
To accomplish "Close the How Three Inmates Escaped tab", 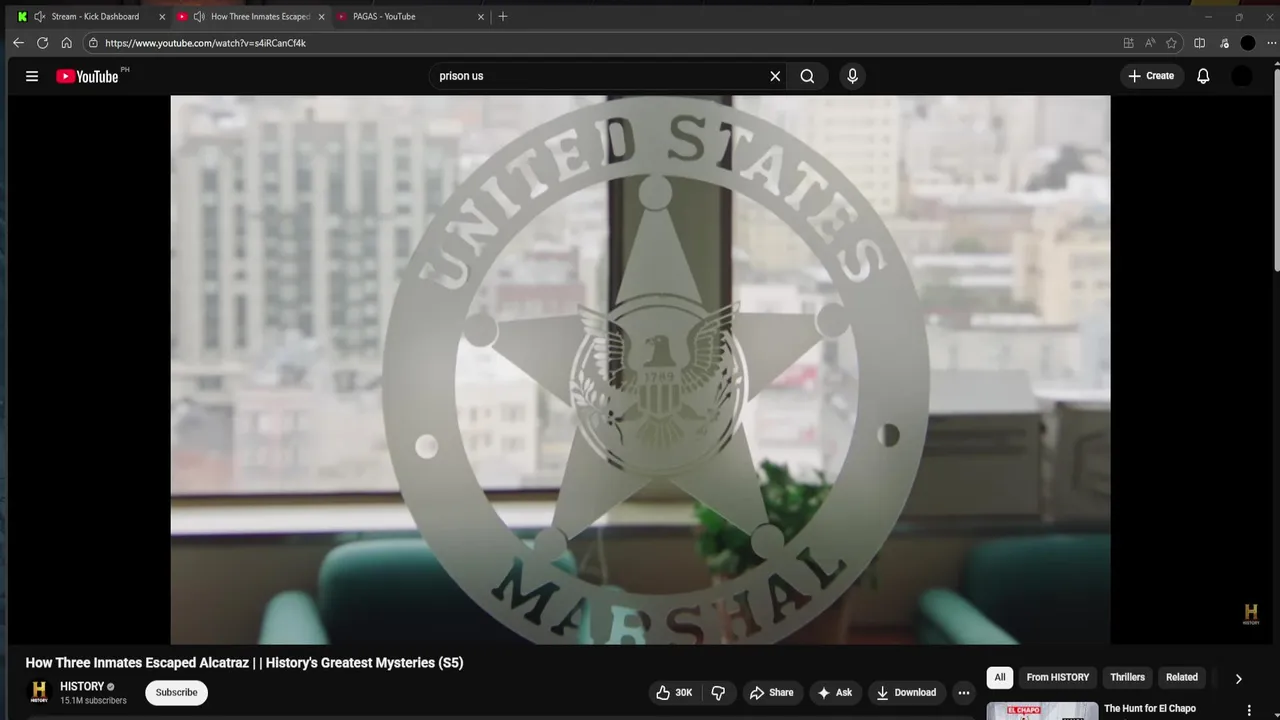I will tap(322, 16).
